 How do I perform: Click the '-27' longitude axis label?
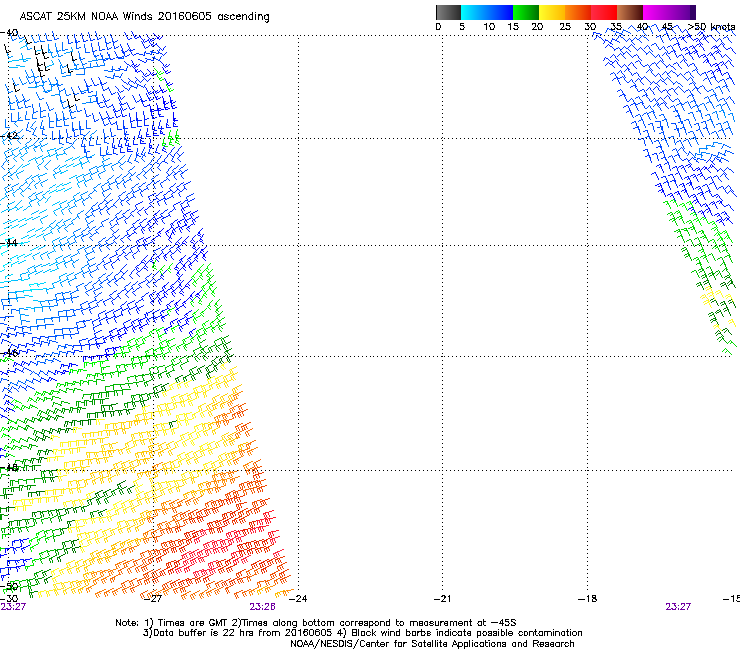[x=152, y=599]
